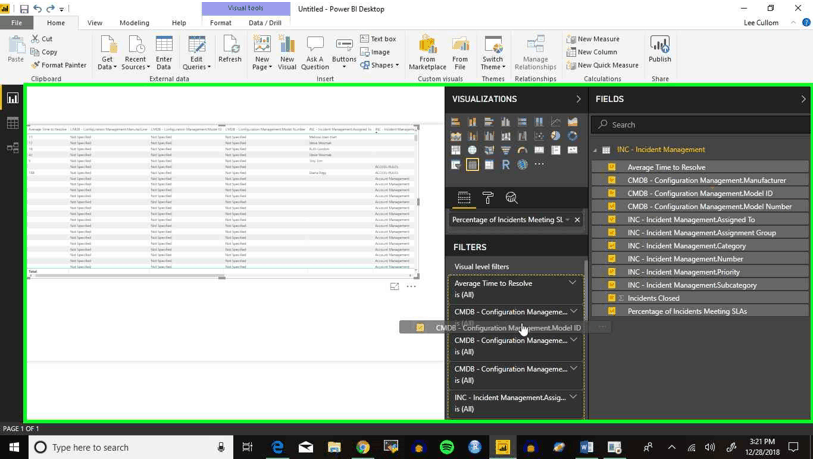
Task: Click the Publish icon
Action: coord(659,49)
